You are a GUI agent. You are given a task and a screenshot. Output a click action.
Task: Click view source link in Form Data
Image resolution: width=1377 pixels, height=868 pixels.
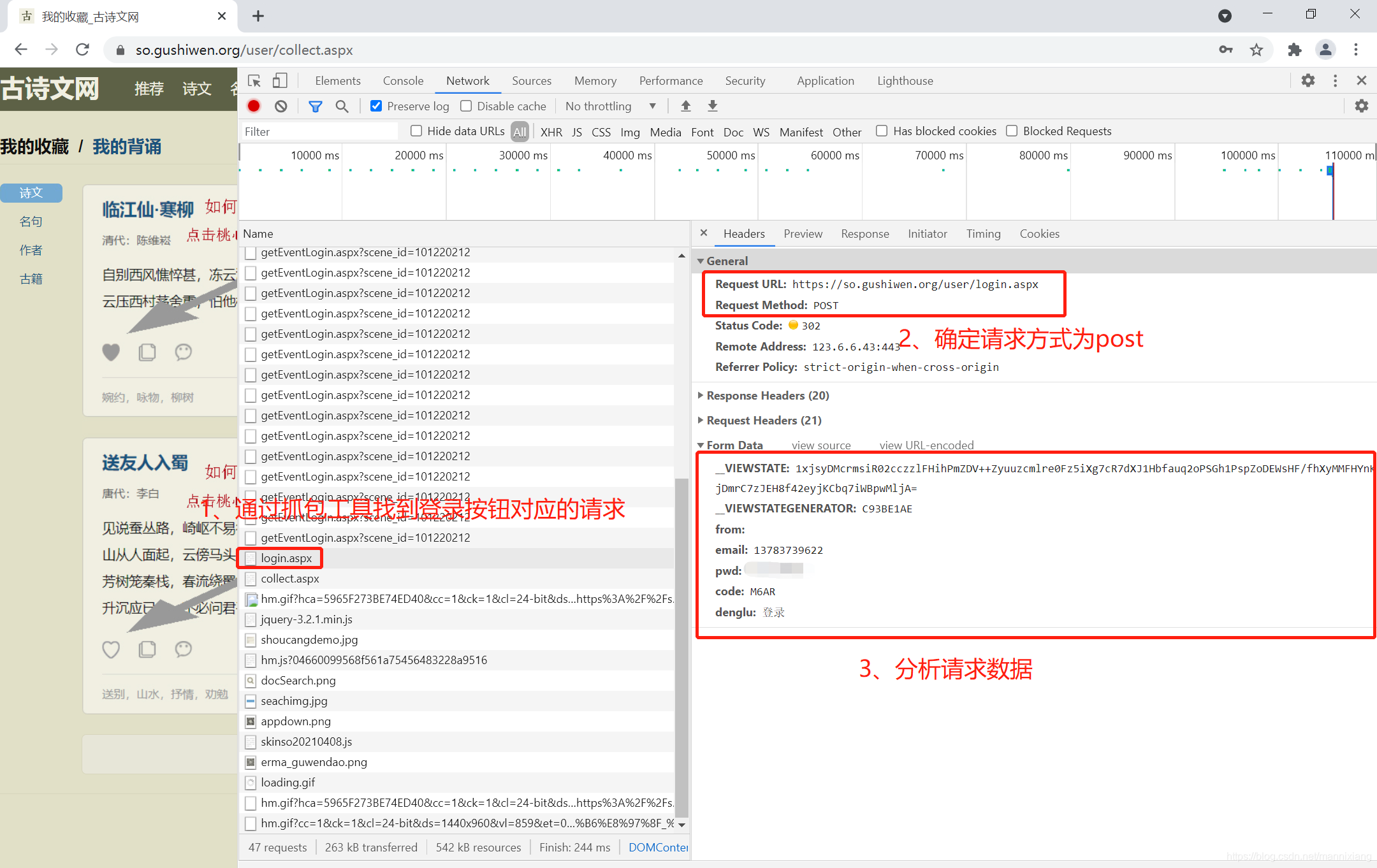coord(821,445)
